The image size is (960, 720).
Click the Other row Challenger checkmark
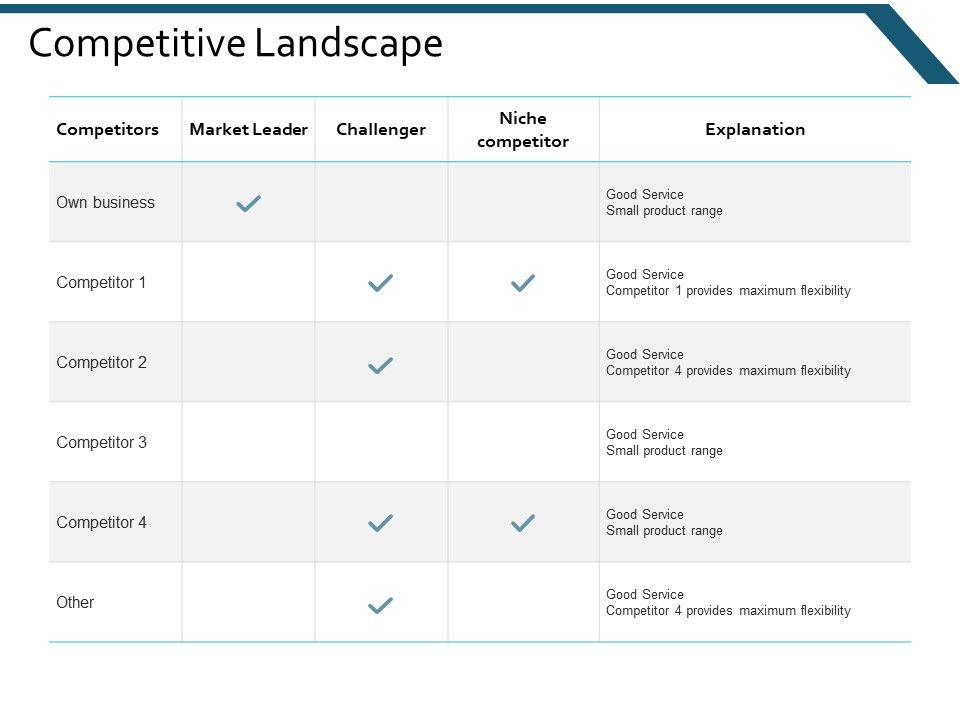(x=380, y=605)
